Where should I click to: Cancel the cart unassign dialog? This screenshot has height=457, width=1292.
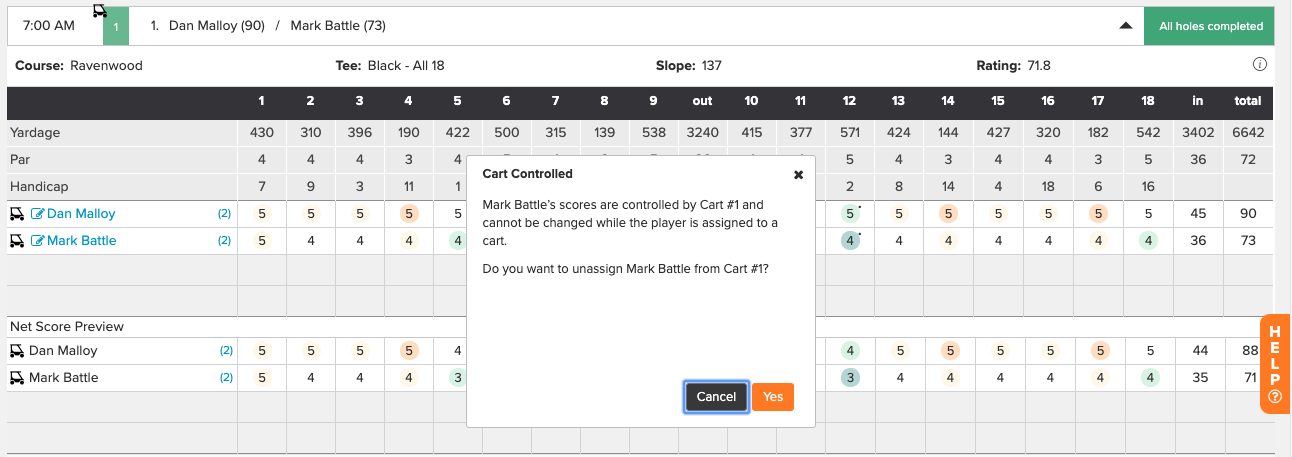click(716, 397)
